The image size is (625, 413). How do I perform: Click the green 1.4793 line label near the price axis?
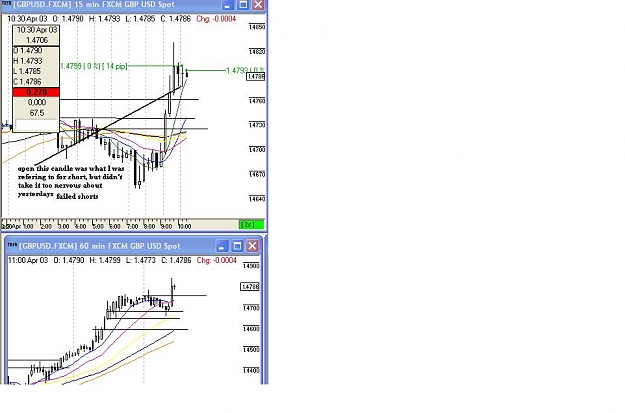245,71
